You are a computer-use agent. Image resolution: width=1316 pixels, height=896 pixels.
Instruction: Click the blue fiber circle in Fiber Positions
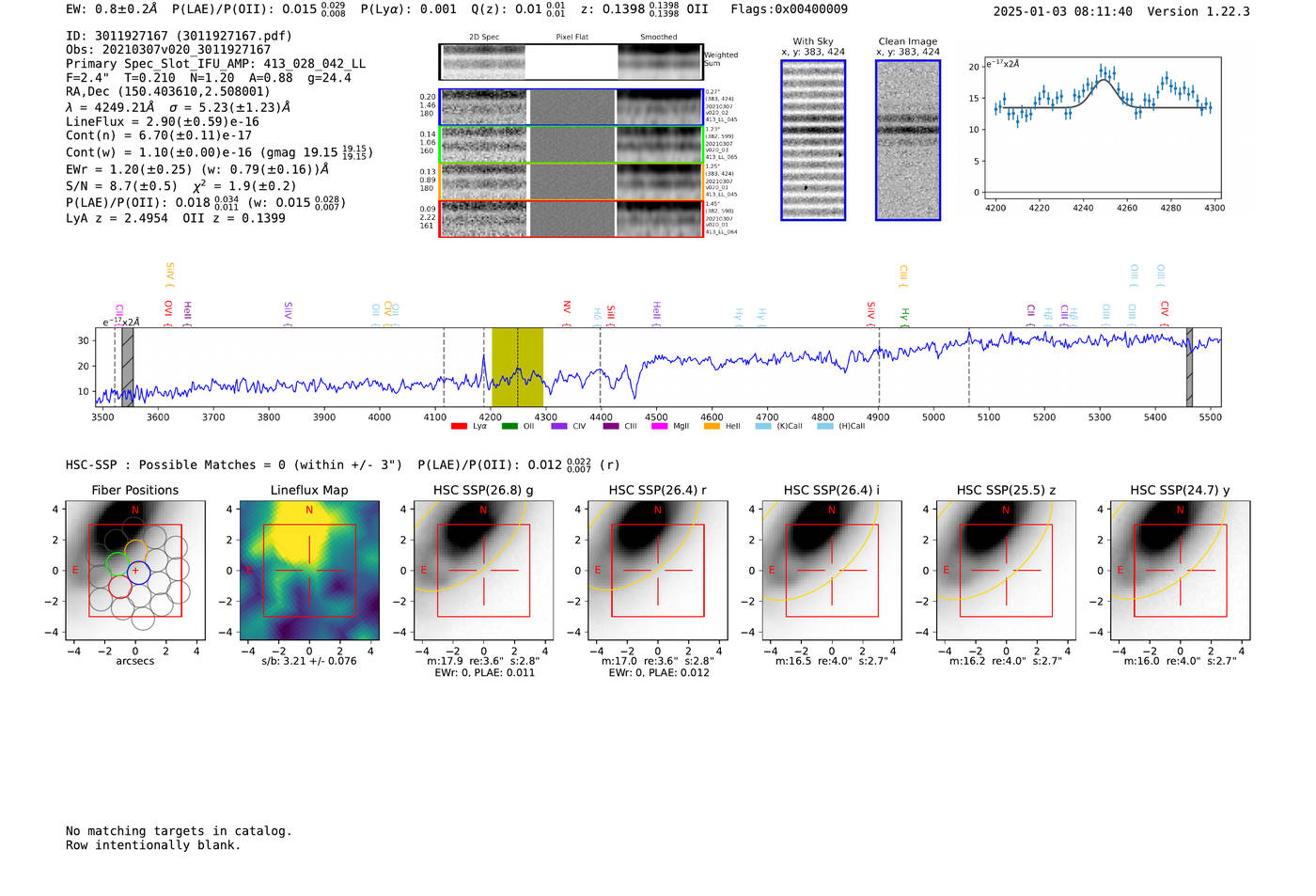pyautogui.click(x=138, y=572)
